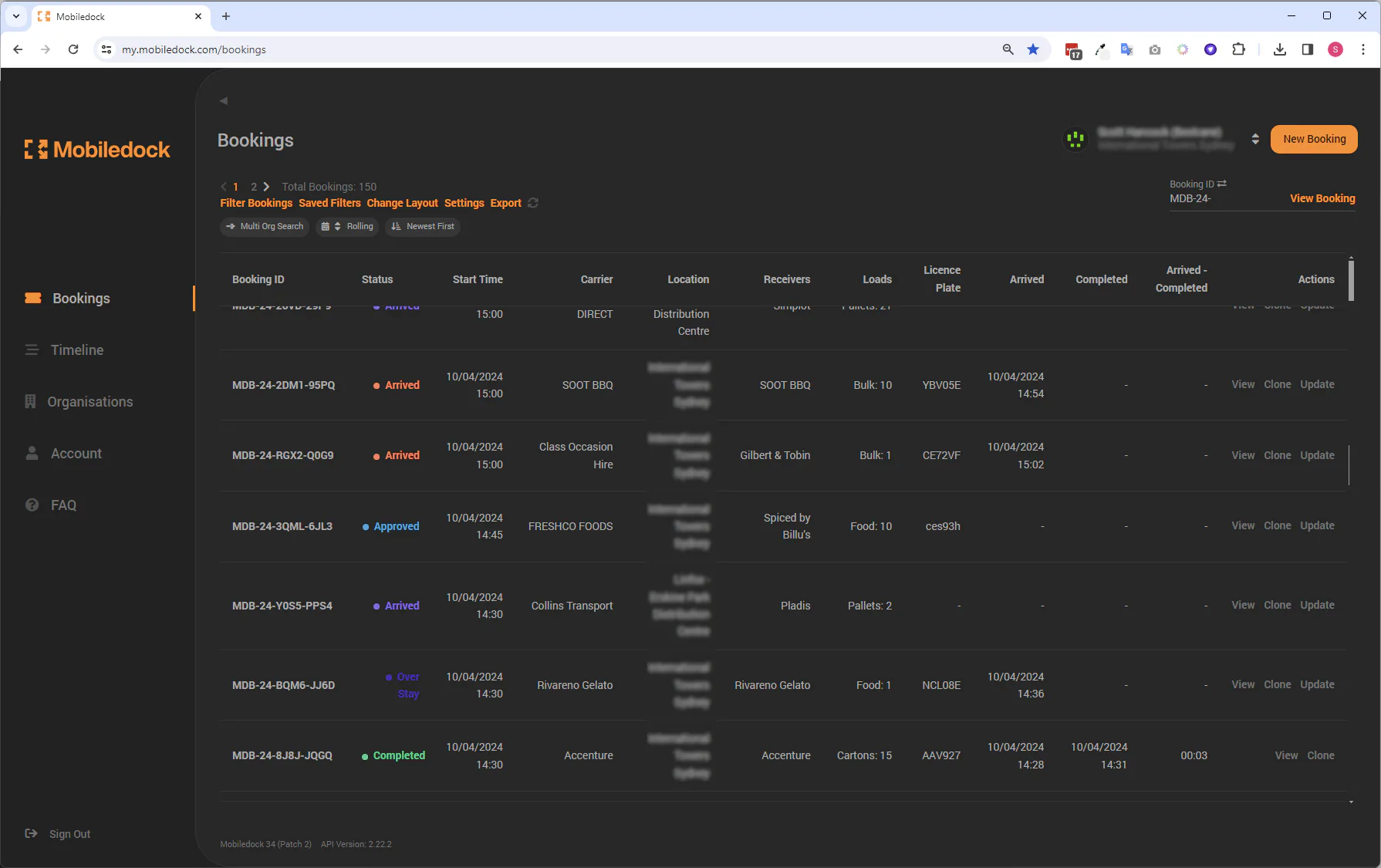Go to next bookings page chevron
Screen dimensions: 1381x868
click(266, 187)
